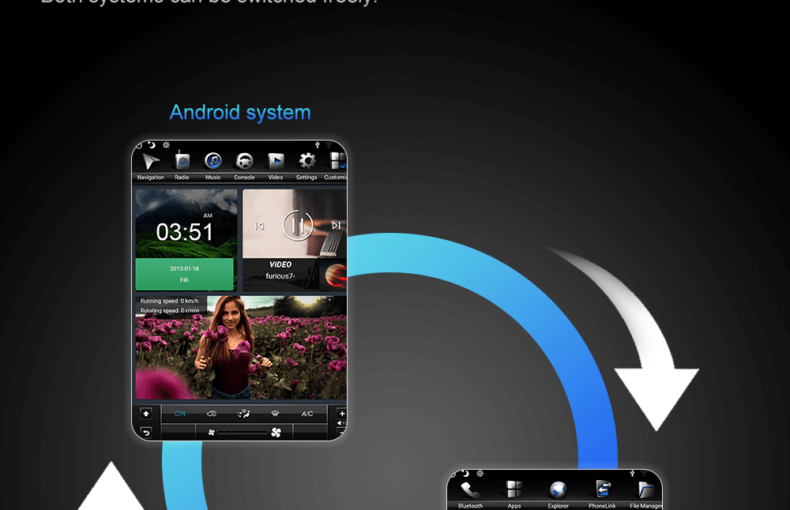Image resolution: width=790 pixels, height=510 pixels.
Task: Click the green date tile 2013-01-18
Action: coord(184,274)
